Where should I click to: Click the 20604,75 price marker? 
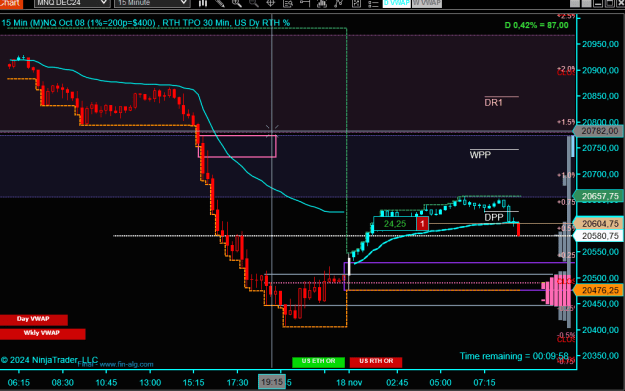599,224
